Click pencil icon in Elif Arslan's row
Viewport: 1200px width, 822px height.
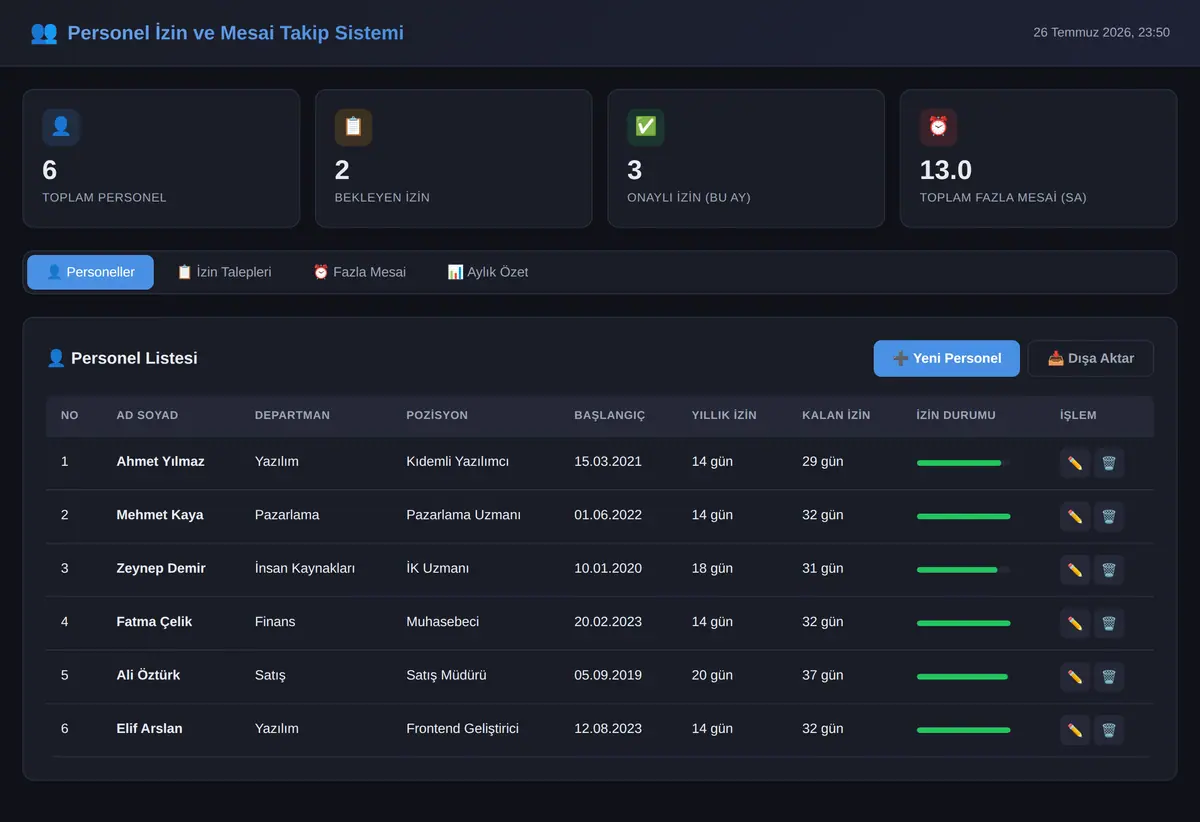(1075, 730)
